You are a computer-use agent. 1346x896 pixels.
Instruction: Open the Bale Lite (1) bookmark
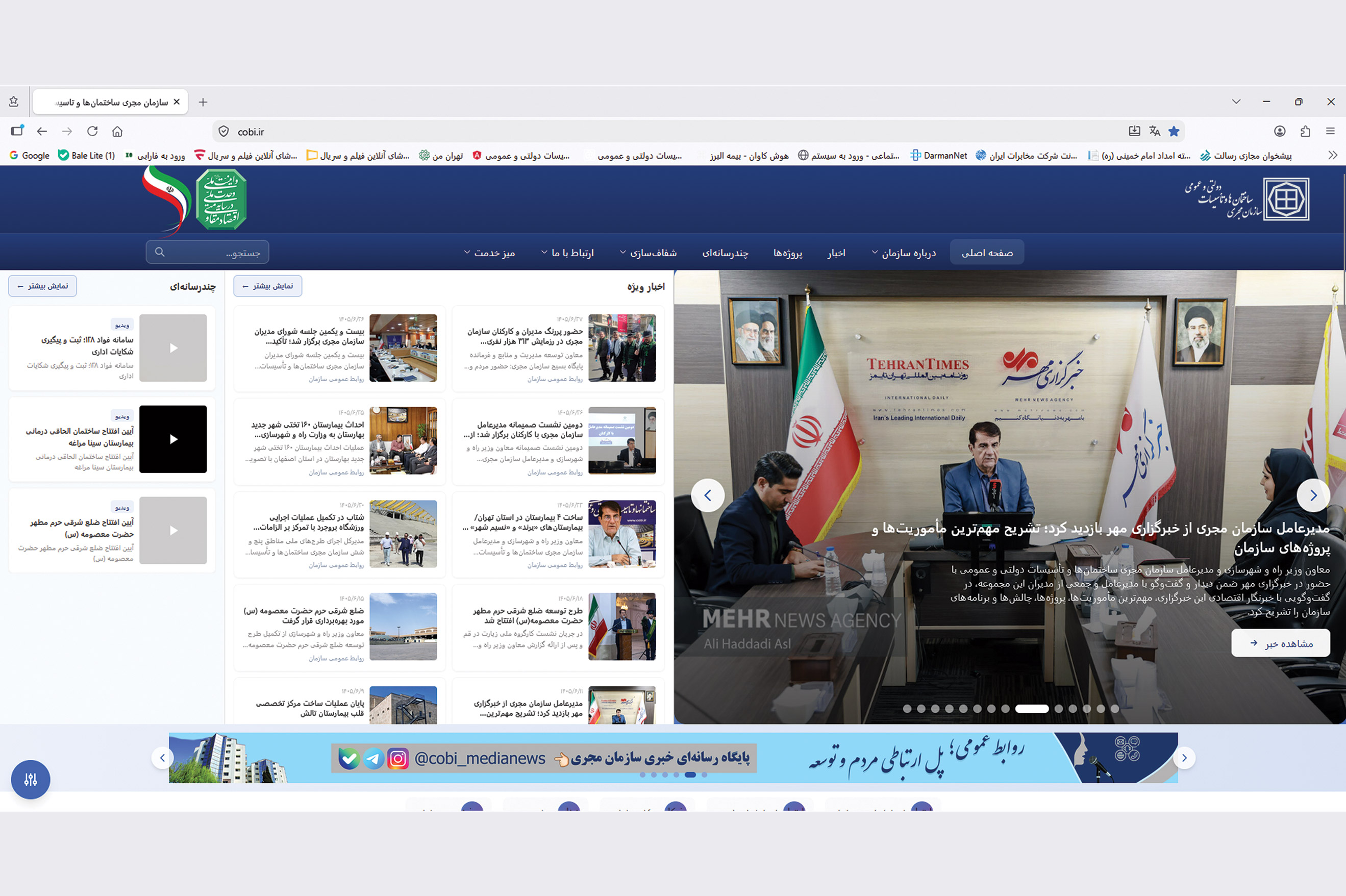click(87, 156)
